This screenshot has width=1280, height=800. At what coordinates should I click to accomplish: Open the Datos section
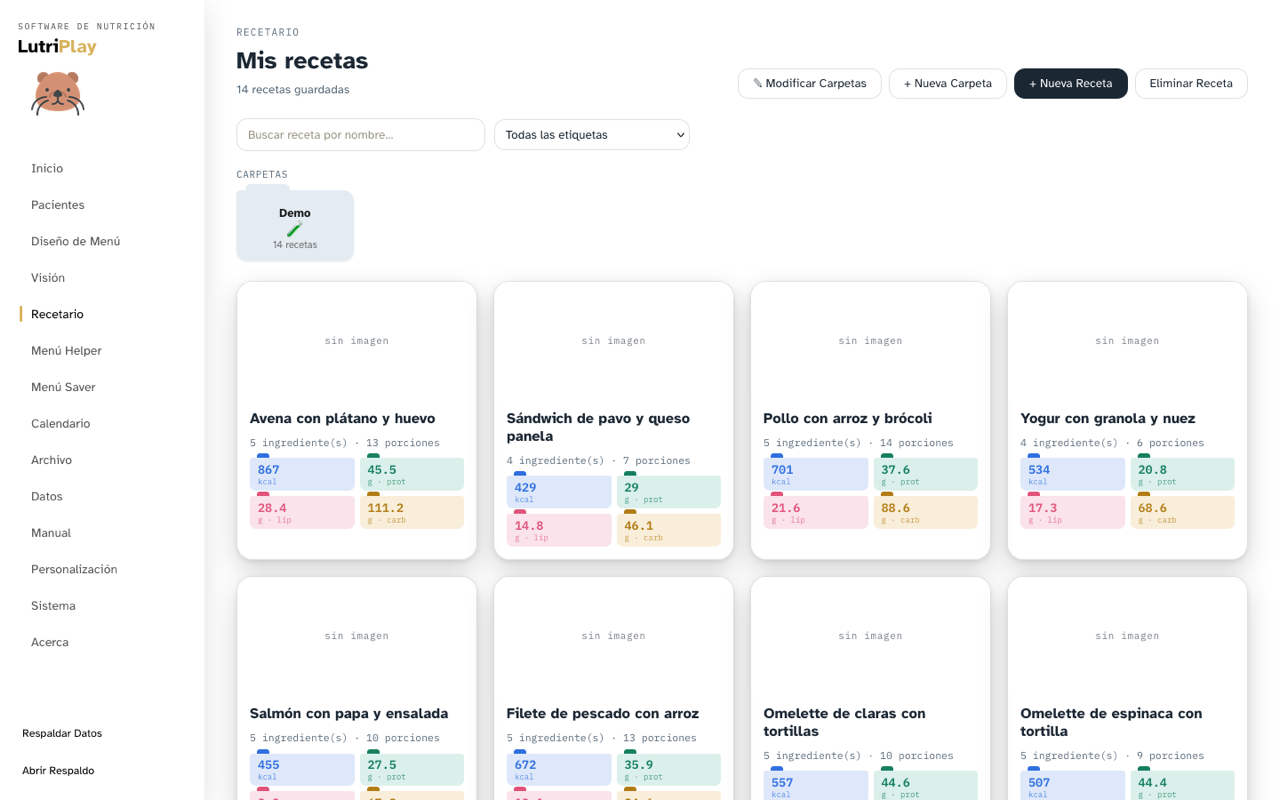click(x=47, y=496)
